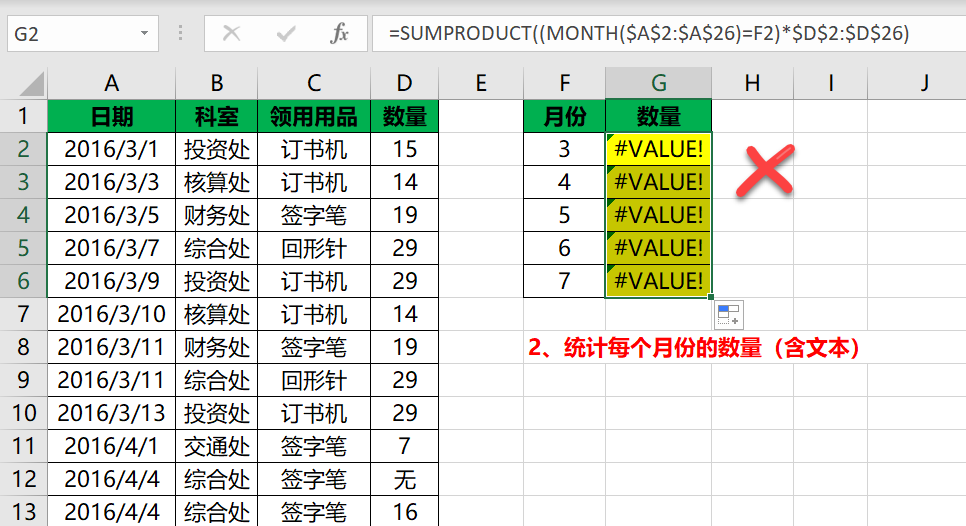Select row 7 header
966x526 pixels.
coord(23,314)
